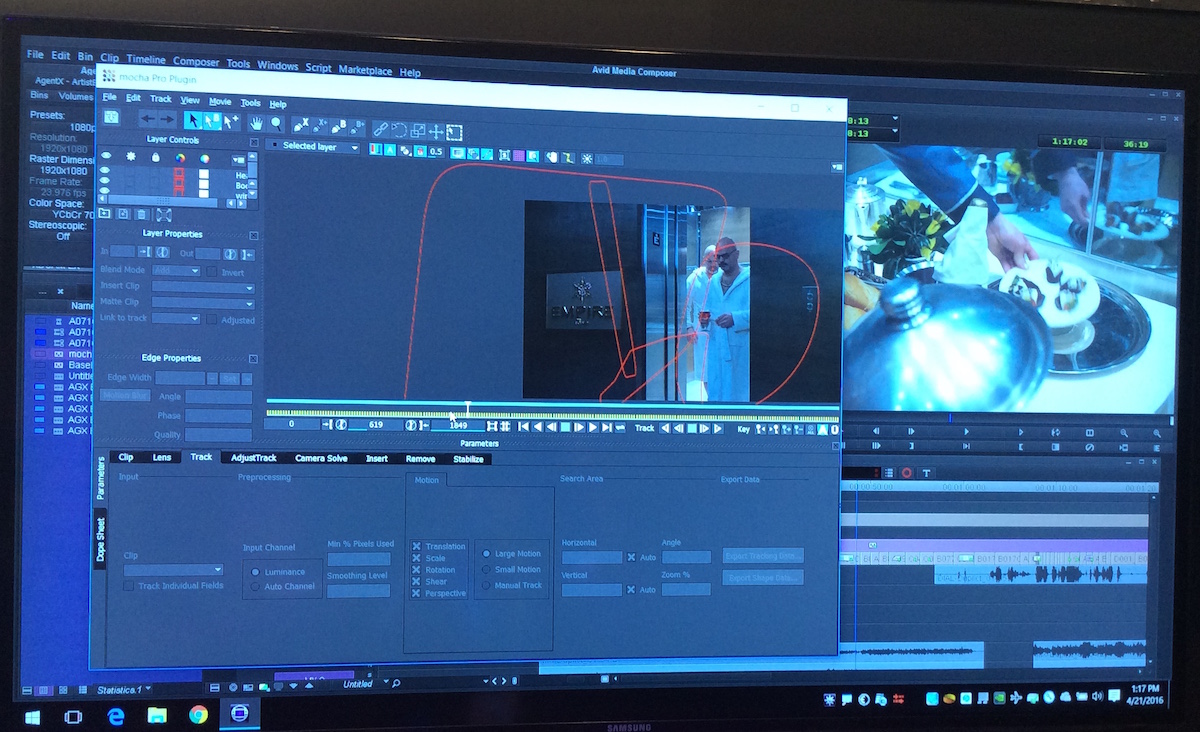Open the Avid Script menu
Screen dimensions: 1200x732
pos(318,68)
